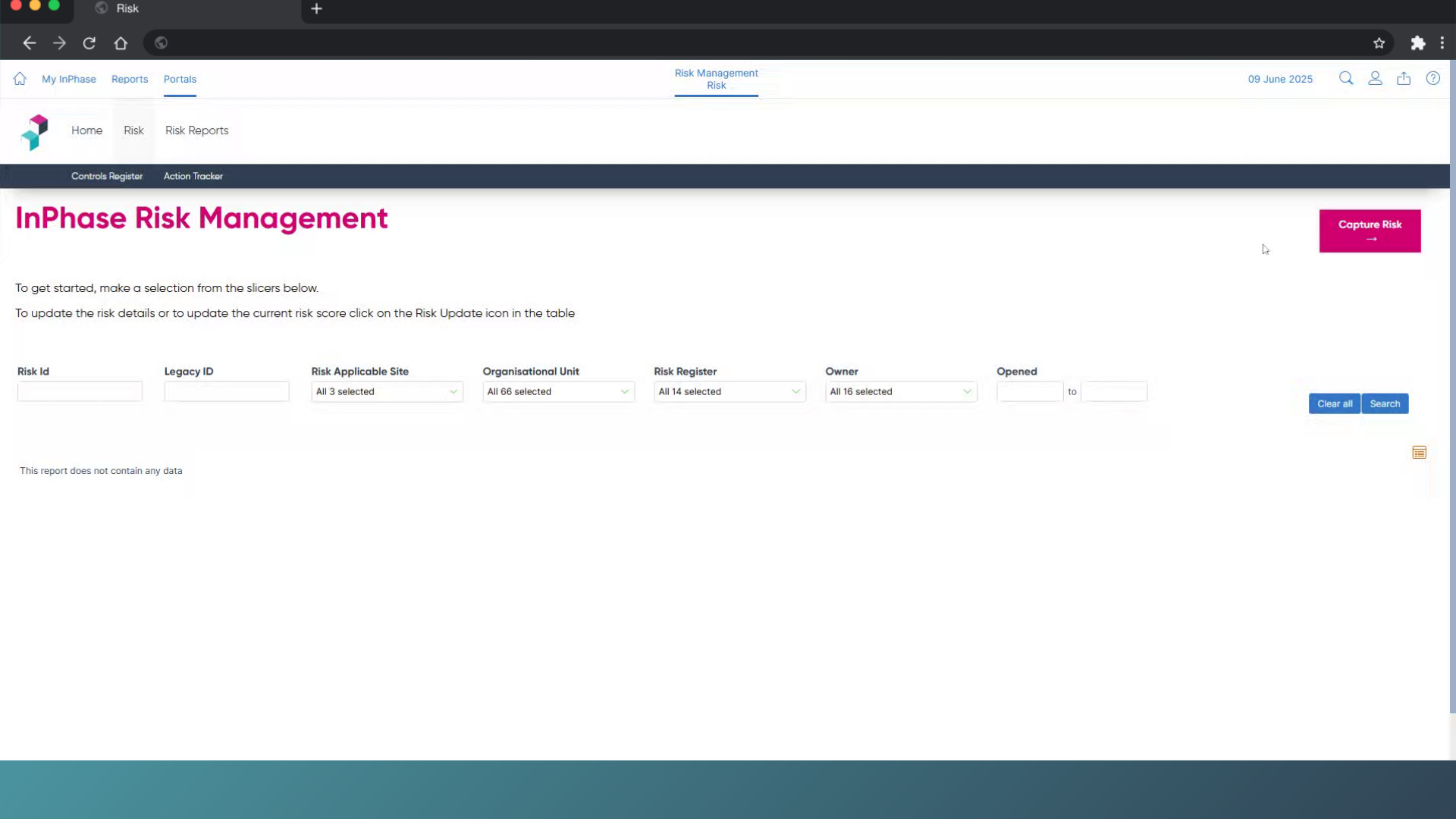
Task: Click the orange table view icon
Action: pyautogui.click(x=1420, y=453)
